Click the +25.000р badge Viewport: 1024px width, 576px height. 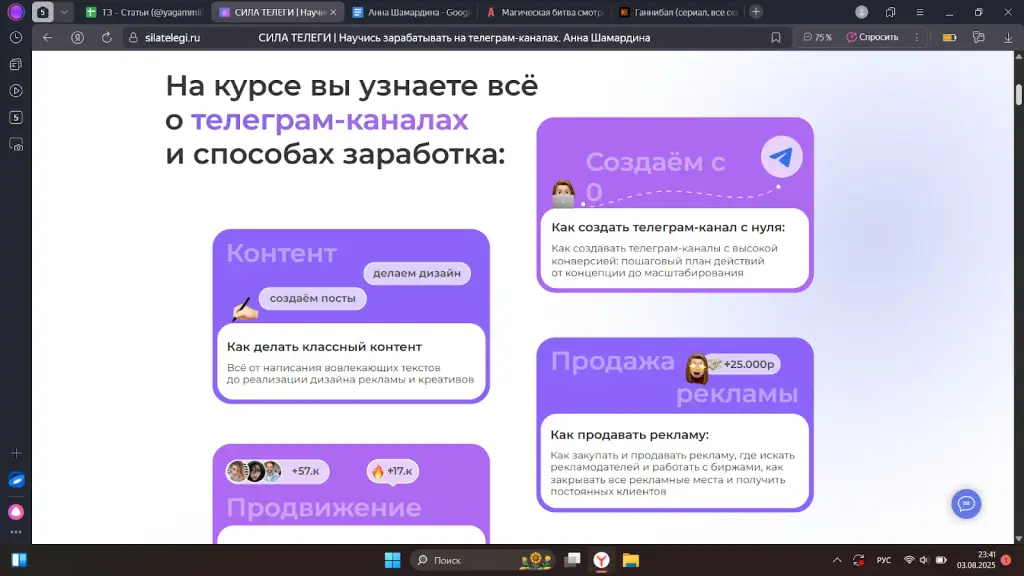click(743, 364)
